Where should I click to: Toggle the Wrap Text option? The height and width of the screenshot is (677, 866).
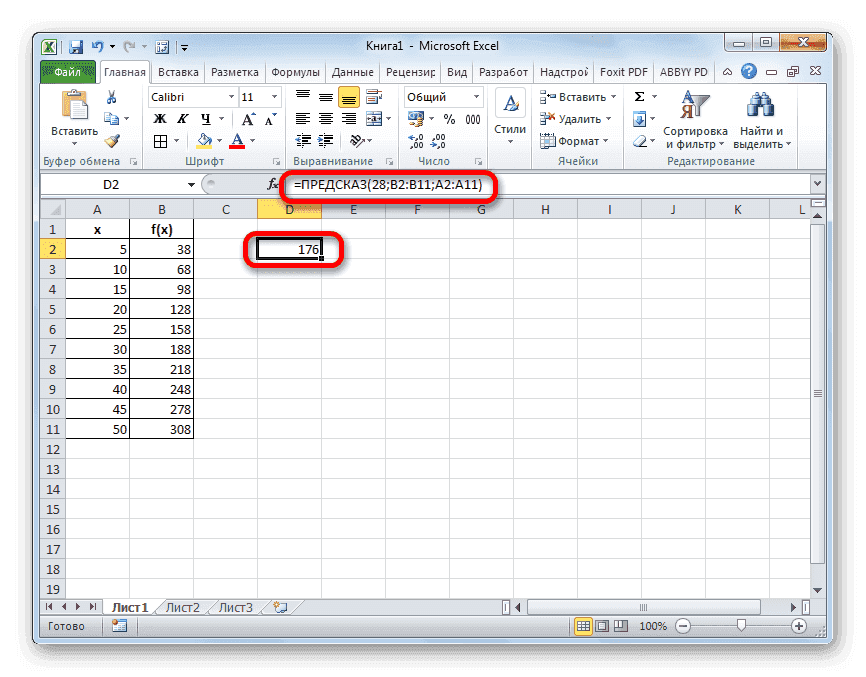point(372,95)
